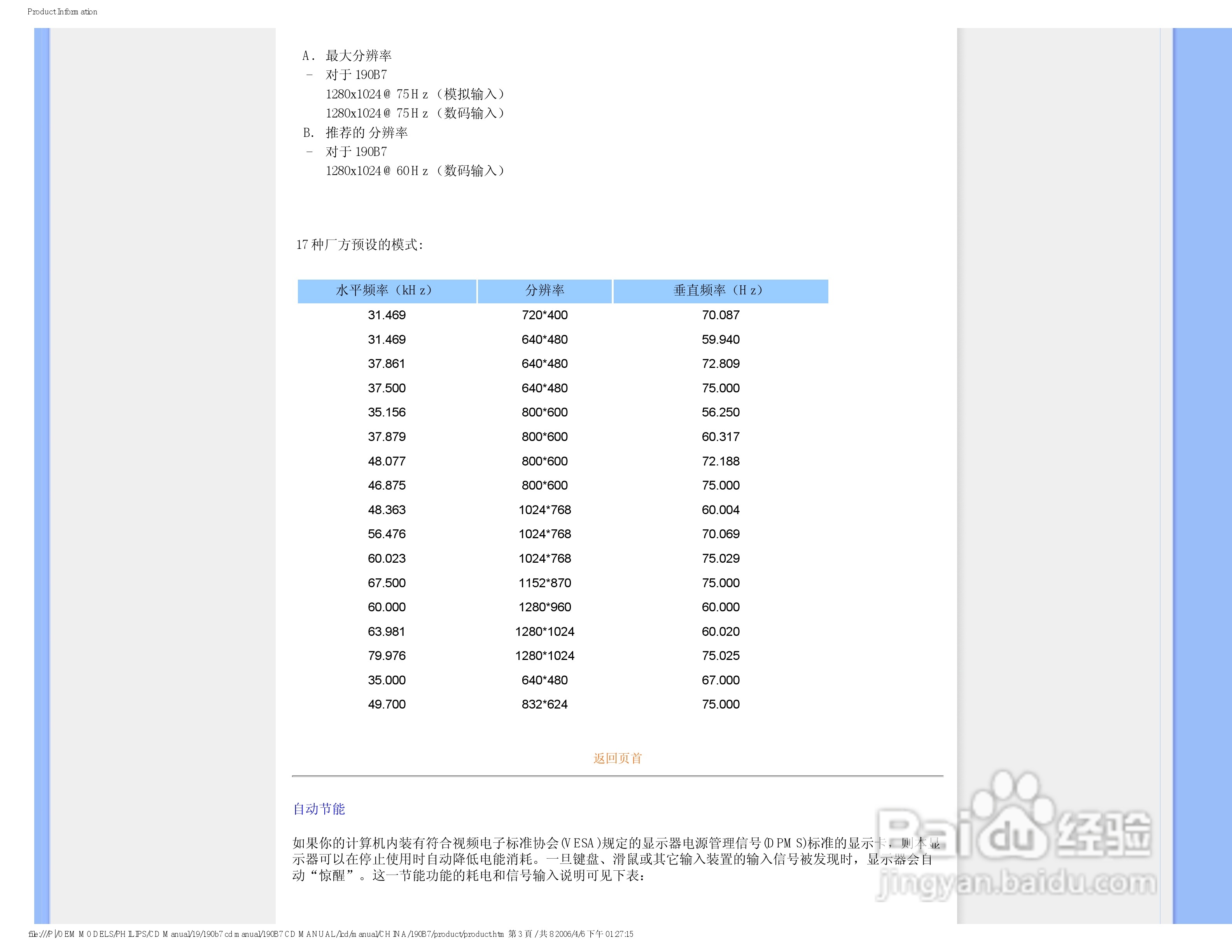Click the 水平频率 (kHz) column header
Viewport: 1232px width, 952px height.
pyautogui.click(x=387, y=290)
